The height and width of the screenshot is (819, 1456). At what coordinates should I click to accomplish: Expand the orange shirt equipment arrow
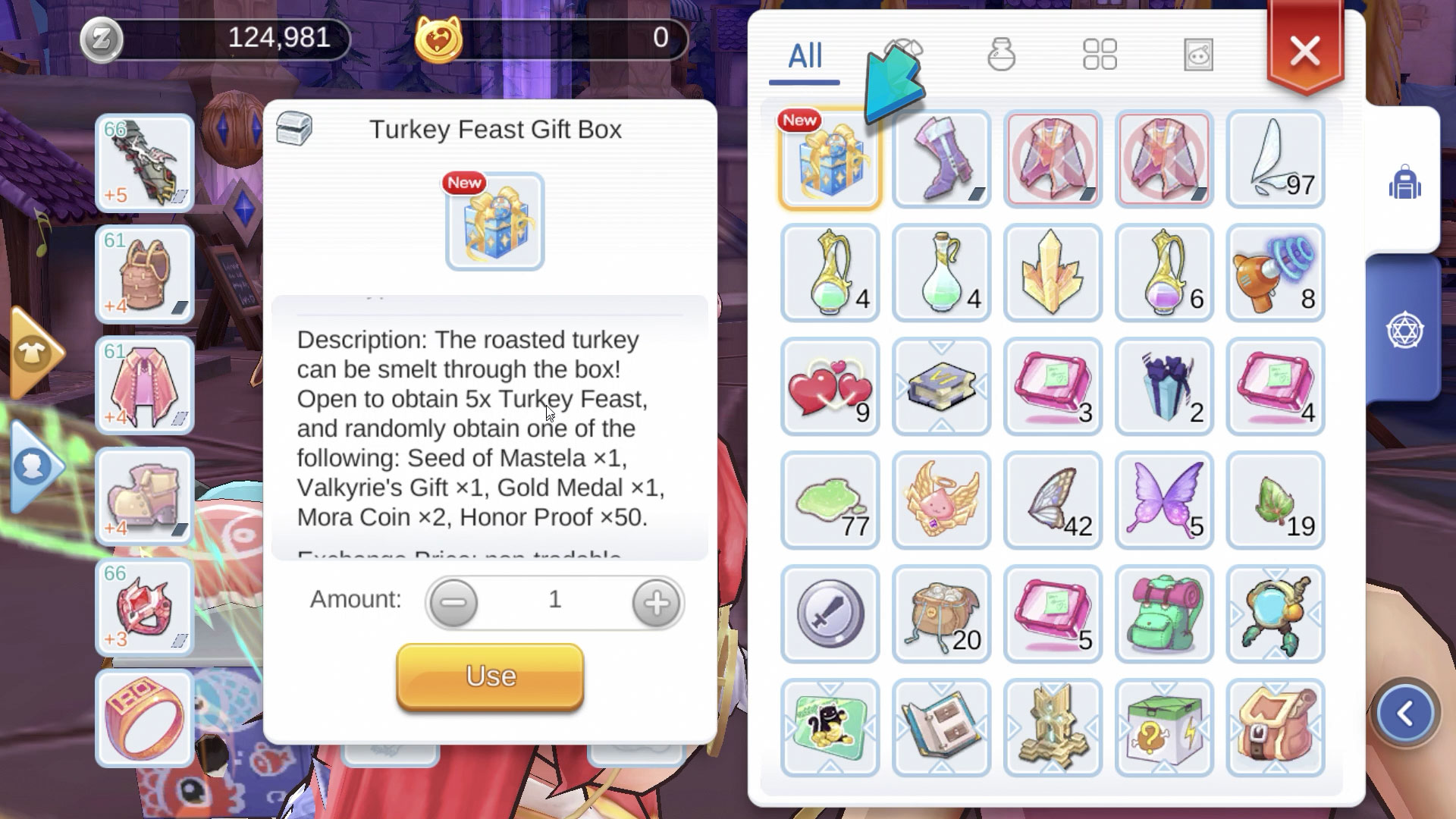(x=35, y=354)
